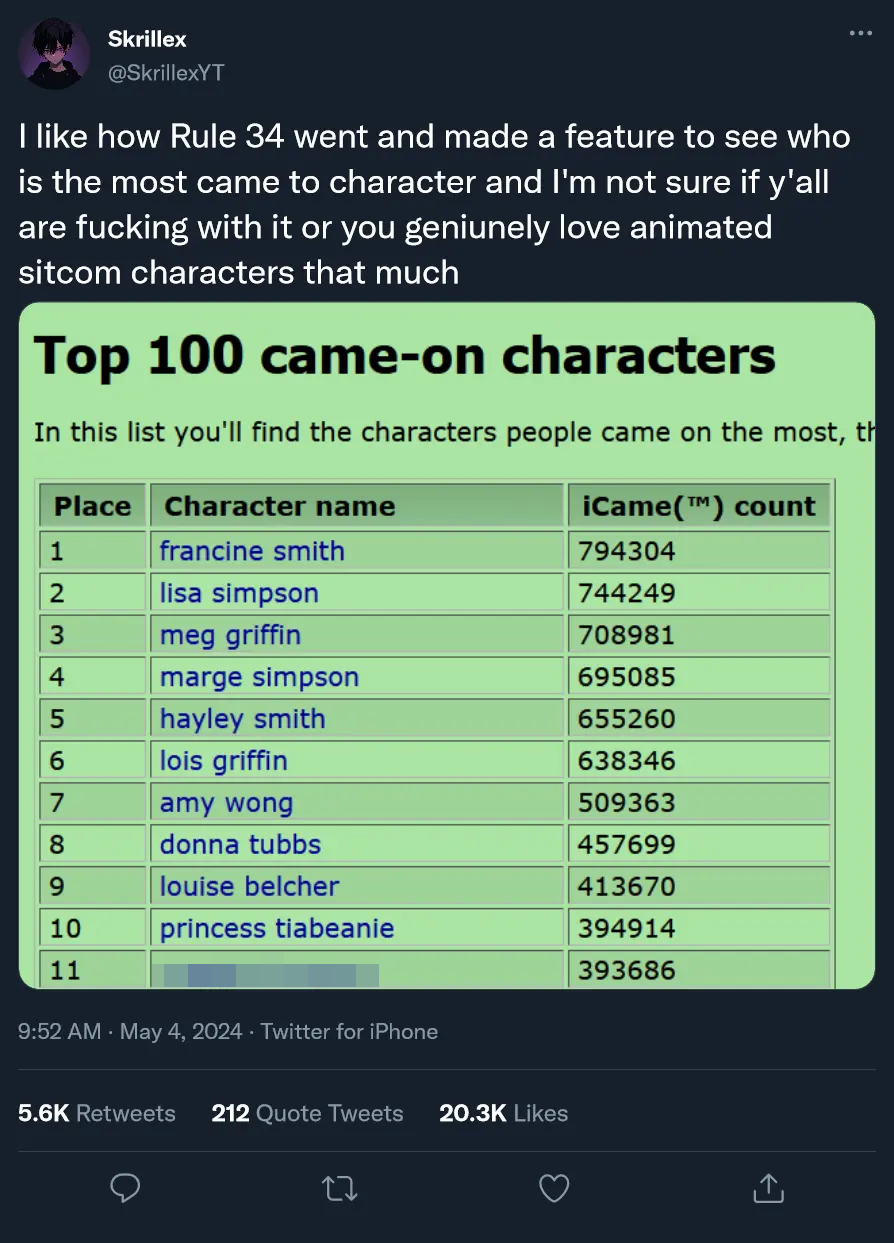Image resolution: width=894 pixels, height=1243 pixels.
Task: Open the Skrillex display name
Action: 147,39
